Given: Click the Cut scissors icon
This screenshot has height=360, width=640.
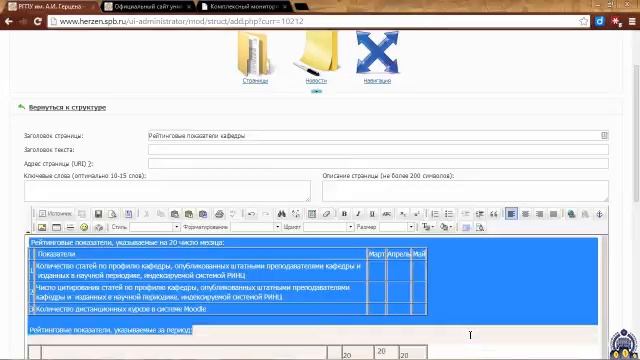Looking at the screenshot, I should click(x=147, y=214).
